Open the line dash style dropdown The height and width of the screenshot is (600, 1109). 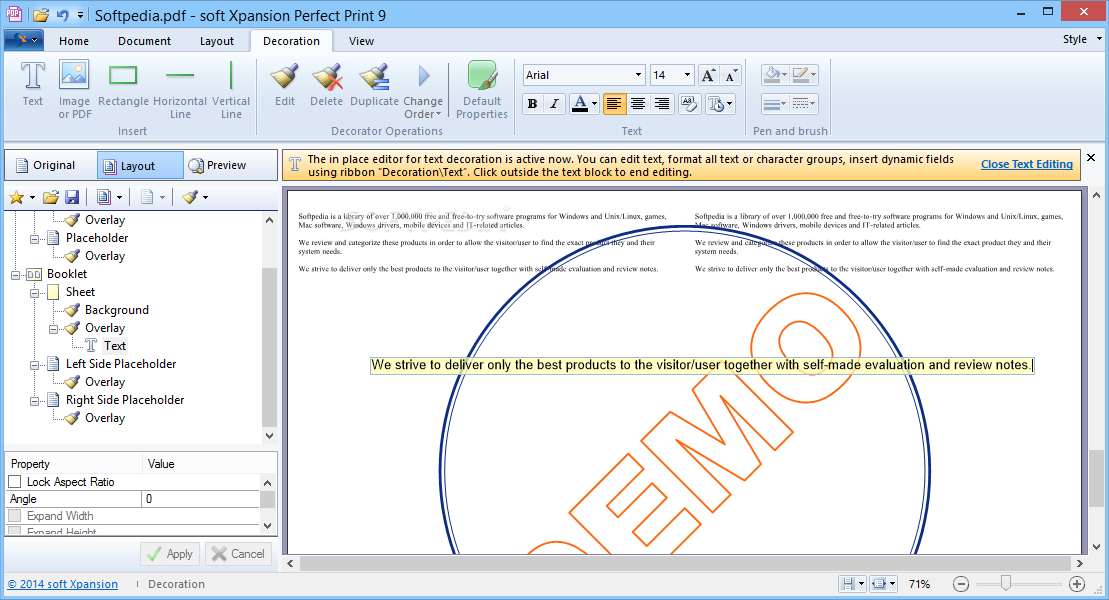[x=804, y=104]
